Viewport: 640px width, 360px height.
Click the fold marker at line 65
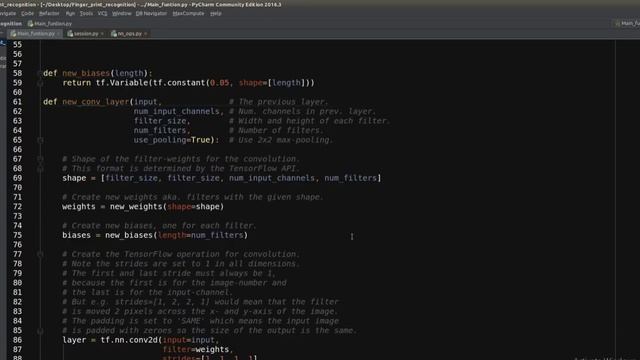pos(40,140)
